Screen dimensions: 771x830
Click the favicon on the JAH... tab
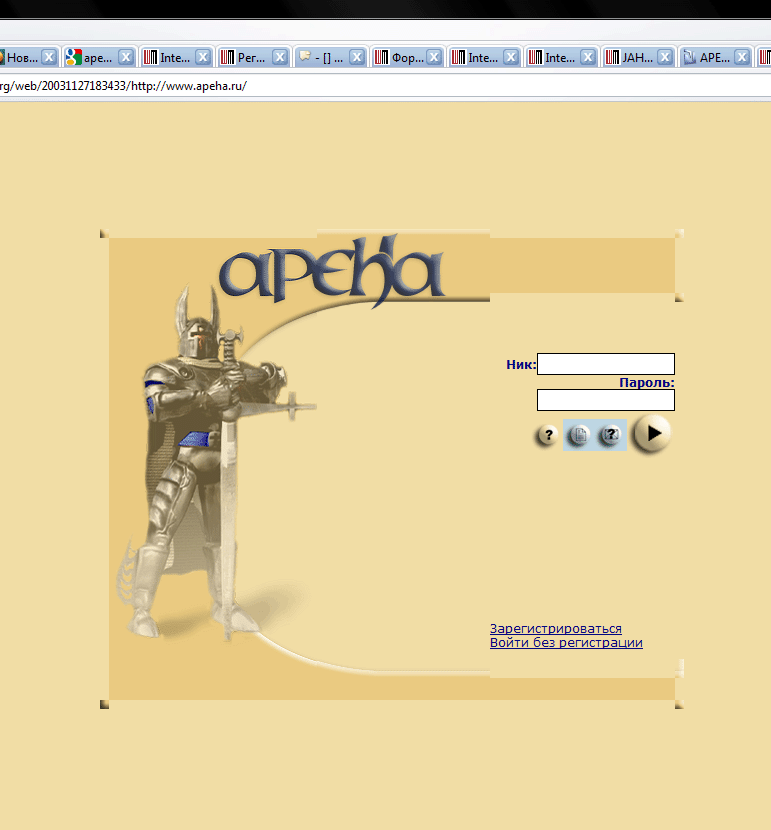pyautogui.click(x=612, y=57)
